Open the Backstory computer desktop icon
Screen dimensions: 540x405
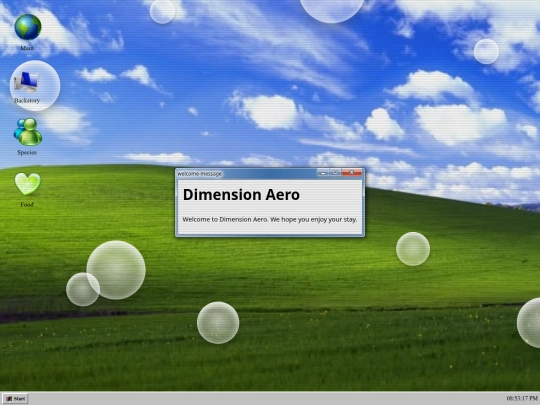27,82
